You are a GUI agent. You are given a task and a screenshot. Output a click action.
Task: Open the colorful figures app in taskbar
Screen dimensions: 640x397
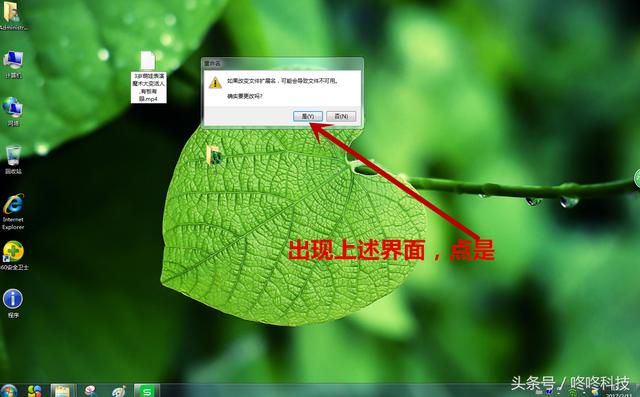[35, 391]
